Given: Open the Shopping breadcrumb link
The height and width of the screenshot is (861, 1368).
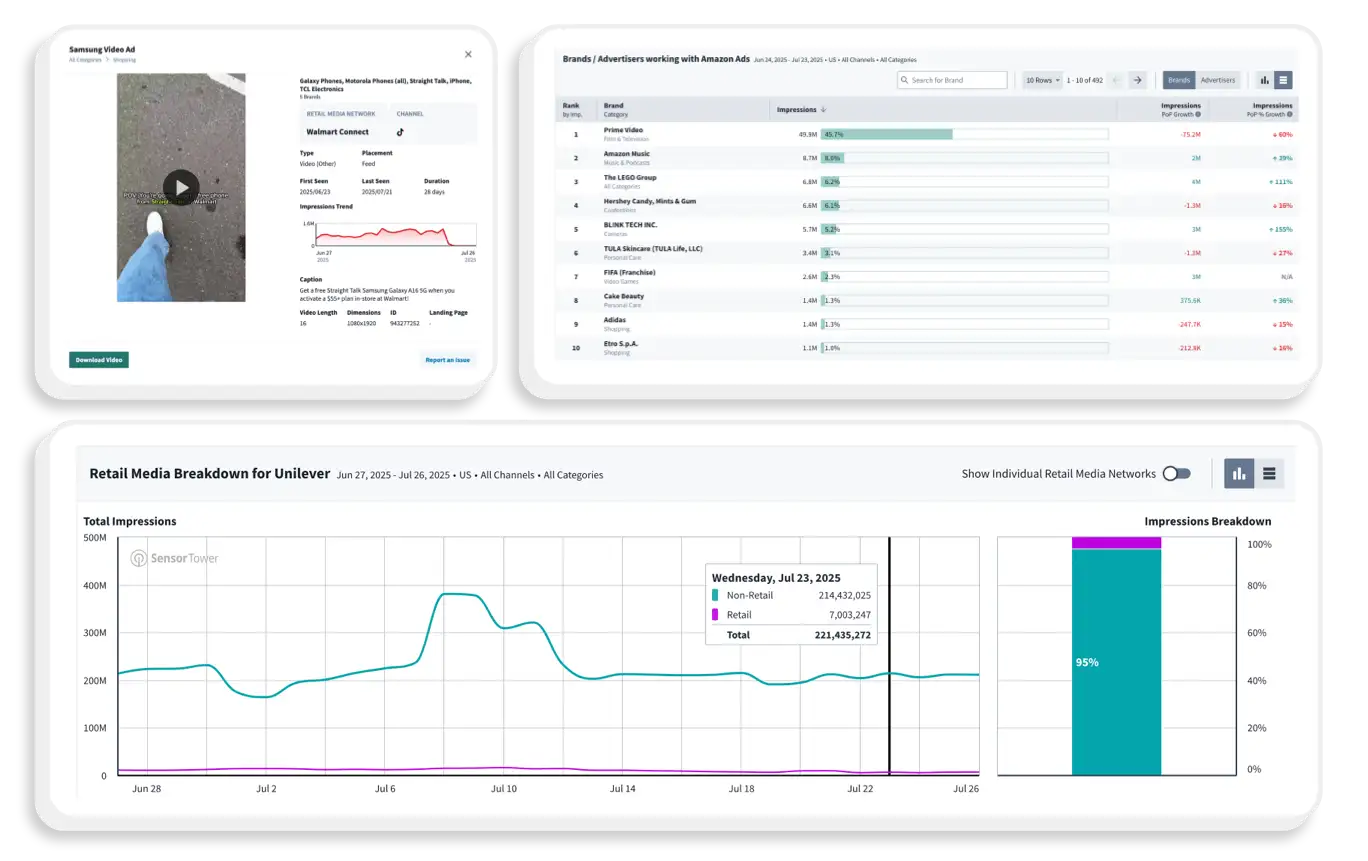Looking at the screenshot, I should tap(124, 60).
